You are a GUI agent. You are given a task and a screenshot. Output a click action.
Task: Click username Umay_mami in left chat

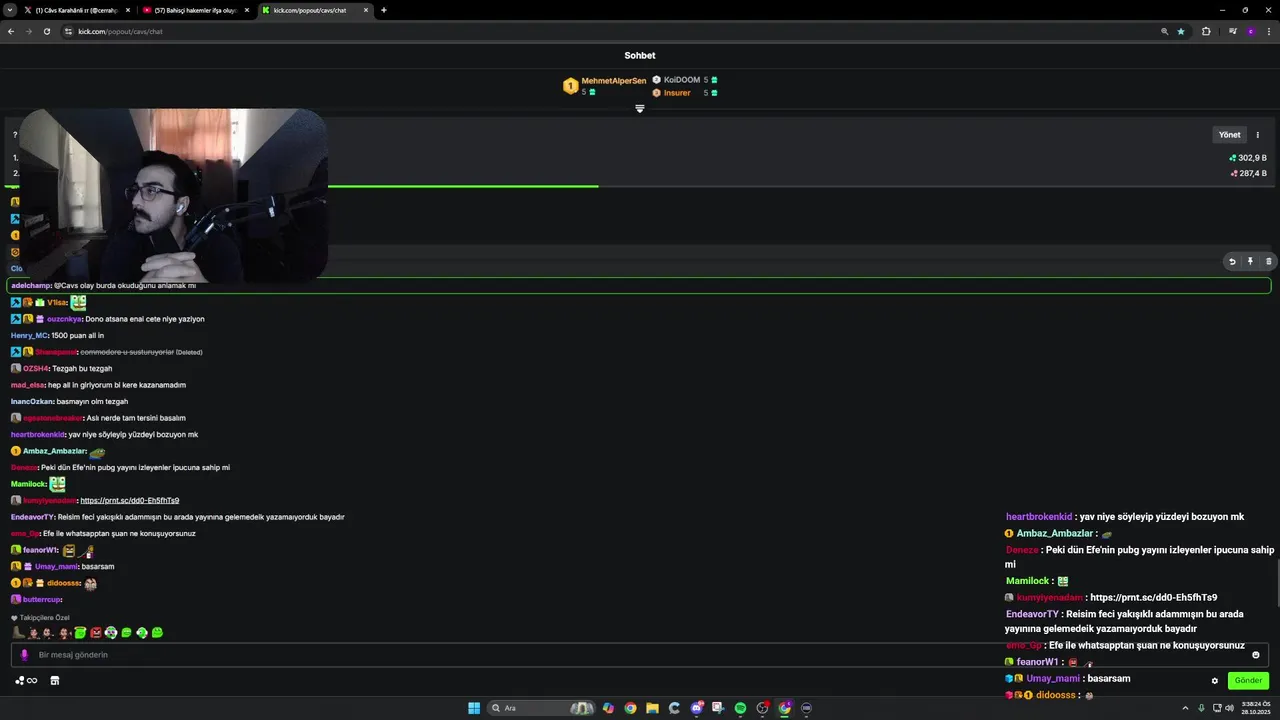click(56, 567)
